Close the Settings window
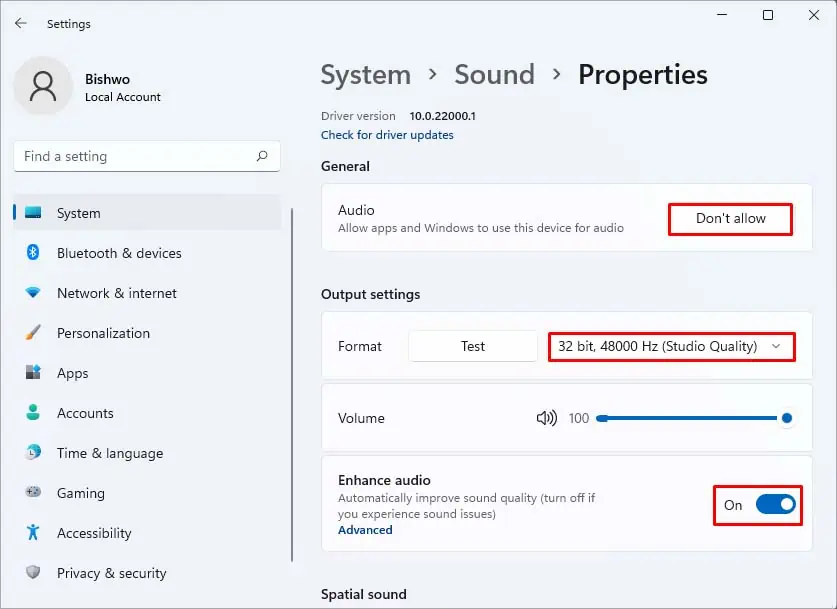The height and width of the screenshot is (609, 837). pos(814,15)
